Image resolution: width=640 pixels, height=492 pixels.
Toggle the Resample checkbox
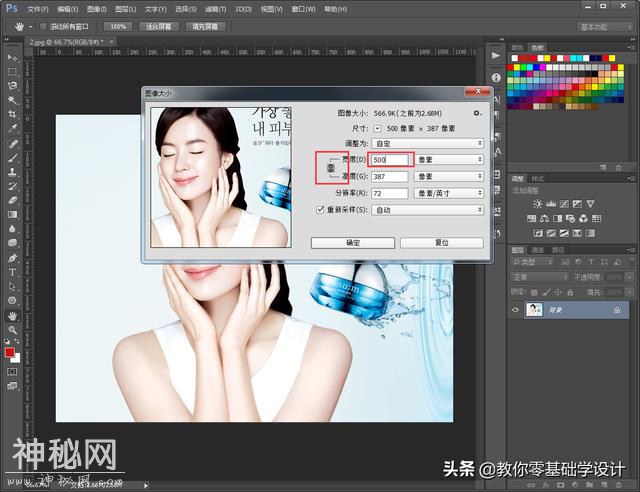click(x=320, y=209)
